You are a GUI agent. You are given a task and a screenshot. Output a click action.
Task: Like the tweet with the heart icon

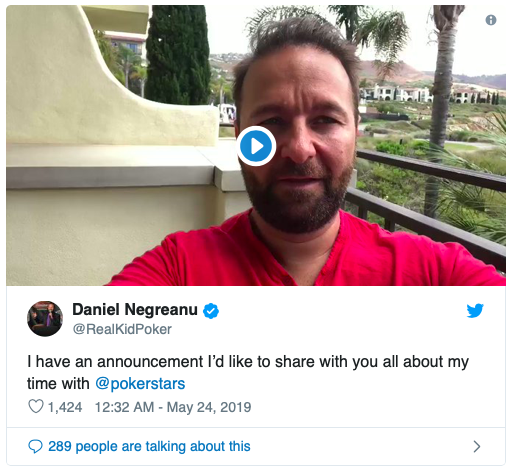point(36,406)
